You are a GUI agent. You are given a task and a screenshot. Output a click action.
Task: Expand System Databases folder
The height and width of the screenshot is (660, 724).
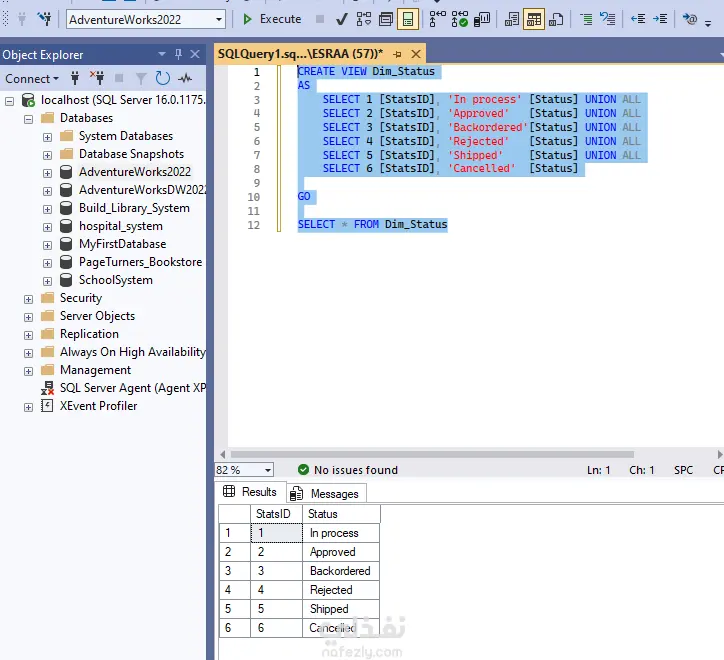tap(47, 137)
